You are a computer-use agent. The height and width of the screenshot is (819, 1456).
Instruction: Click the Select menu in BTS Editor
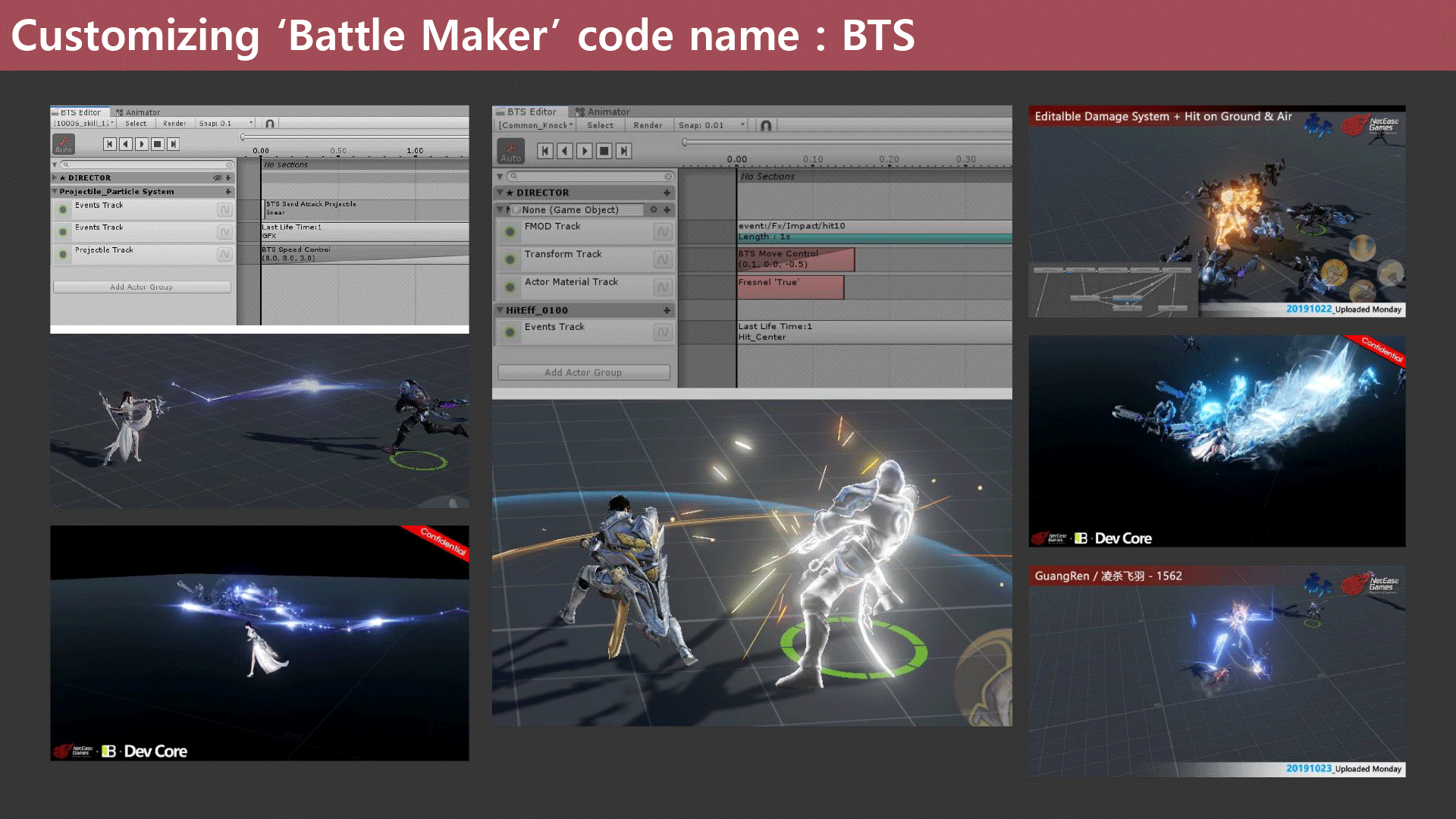pyautogui.click(x=600, y=125)
